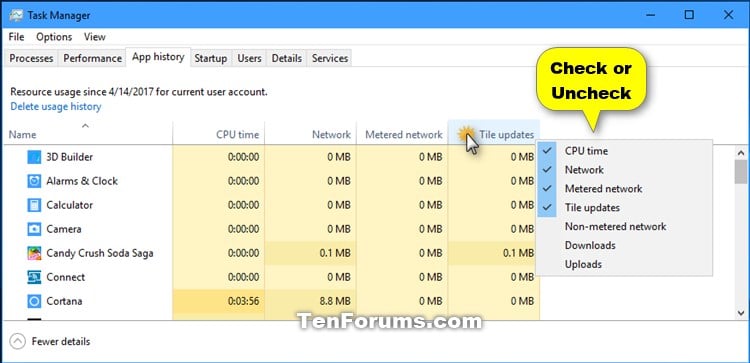
Task: Switch to the Details tab
Action: click(287, 58)
